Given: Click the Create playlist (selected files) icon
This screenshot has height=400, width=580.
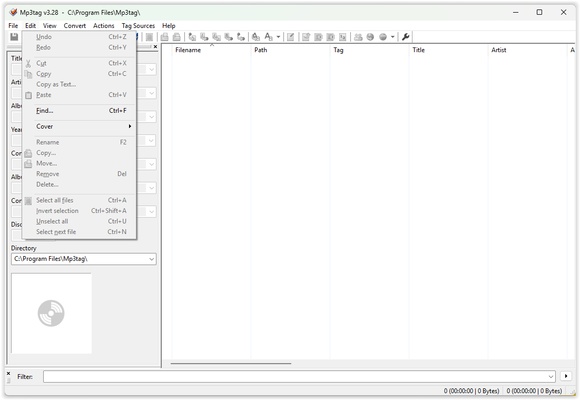Looking at the screenshot, I should click(x=330, y=37).
